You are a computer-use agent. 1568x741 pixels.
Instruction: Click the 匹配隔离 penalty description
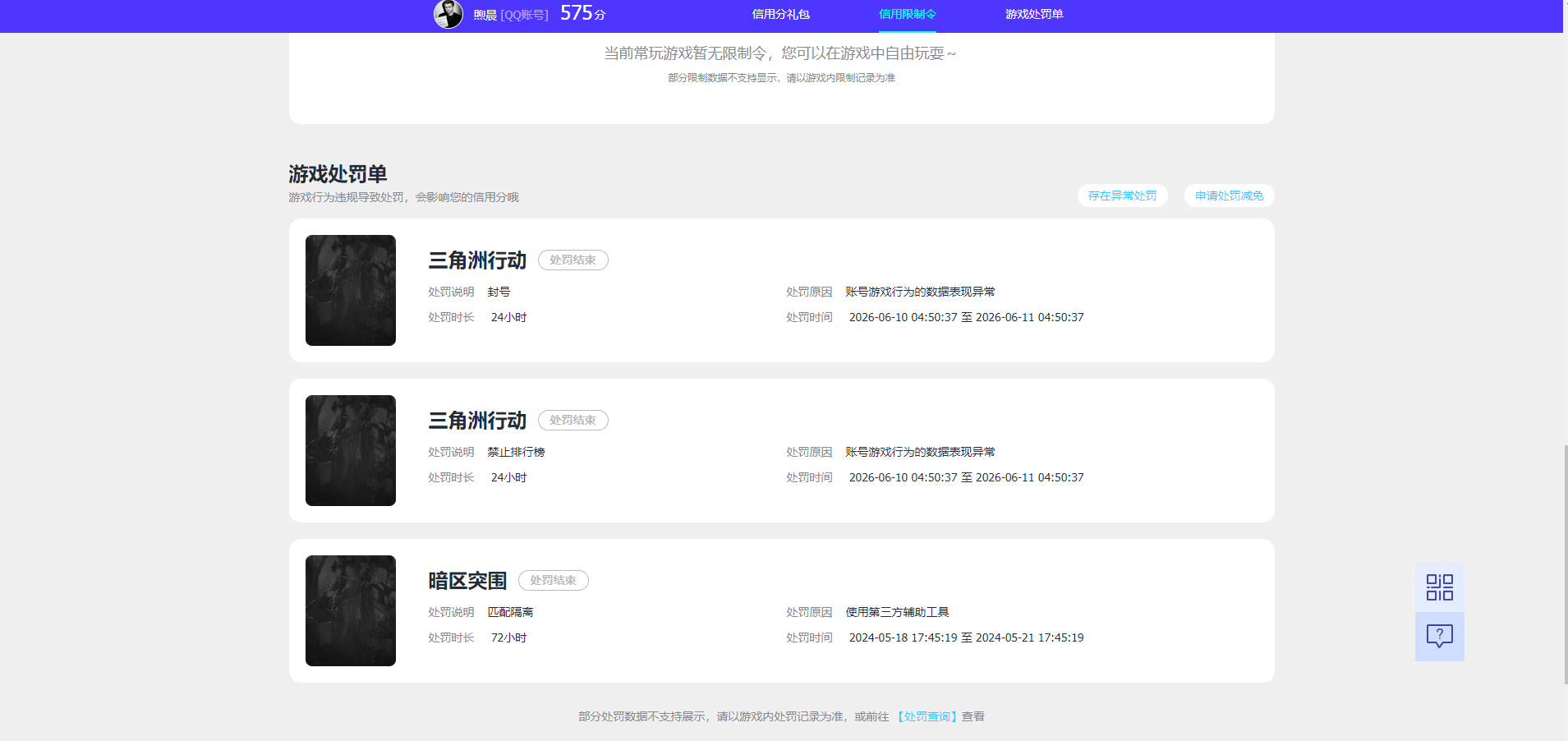click(510, 612)
